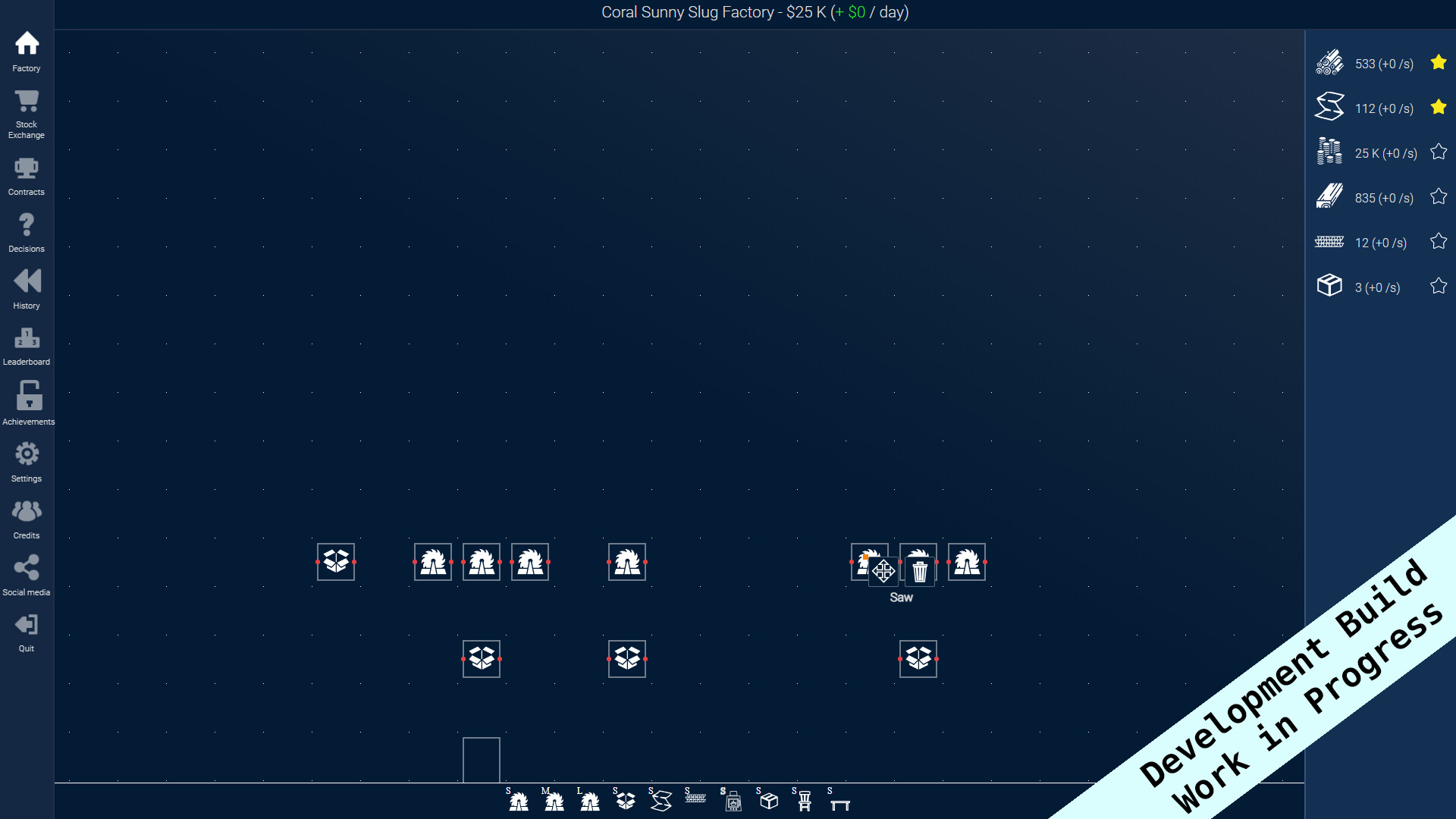Select the medium saw build tool

(x=554, y=800)
